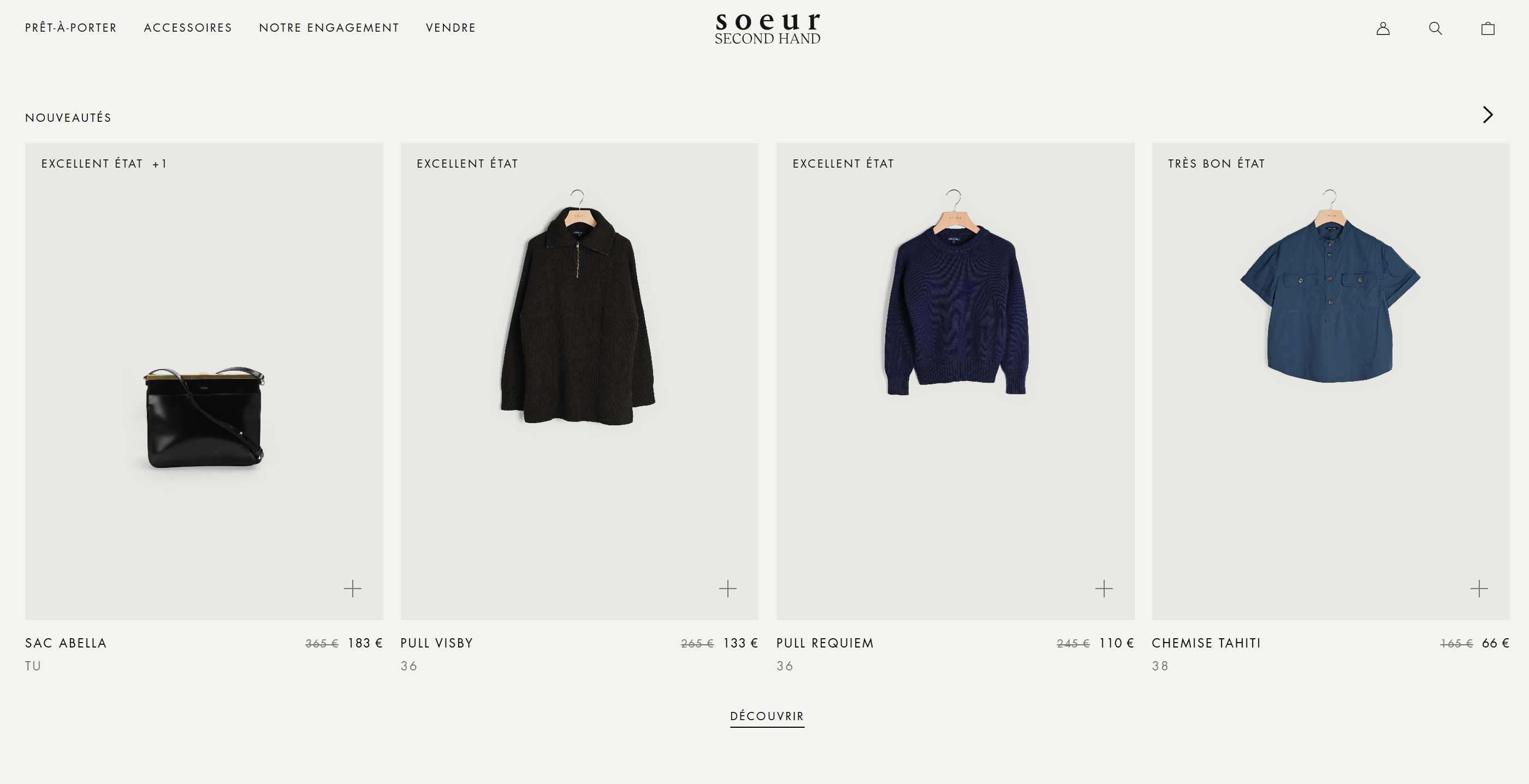The width and height of the screenshot is (1529, 784).
Task: Open the blue Chemise Tahiti shirt image
Action: tap(1330, 287)
